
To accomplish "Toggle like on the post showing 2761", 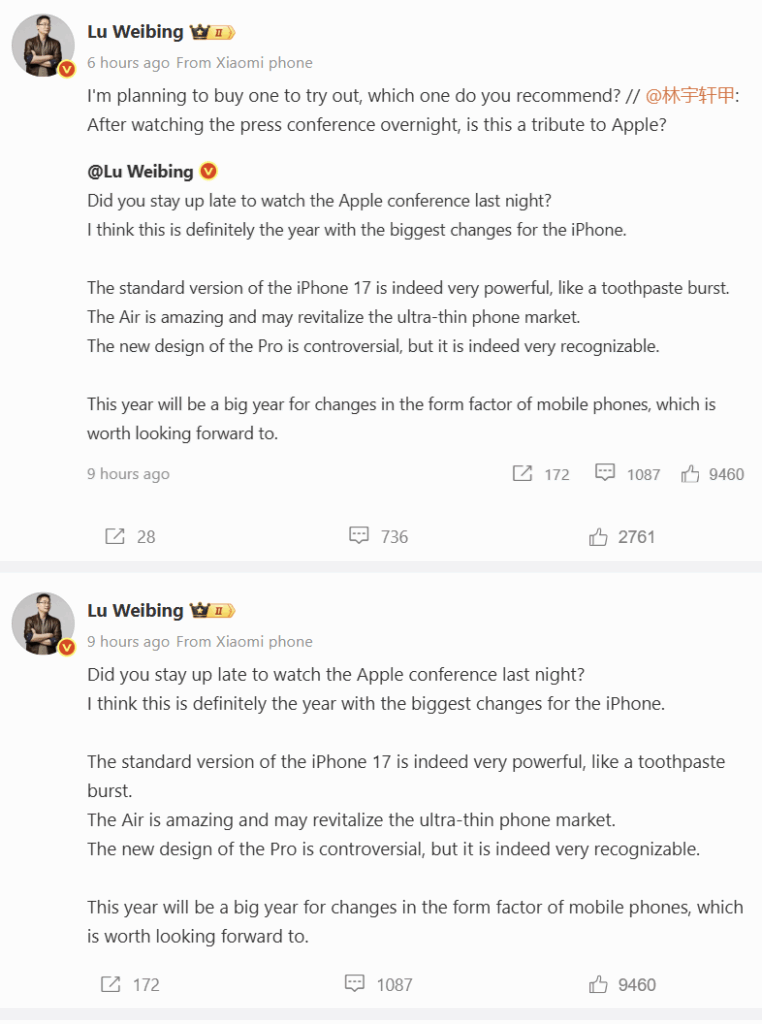I will [598, 537].
